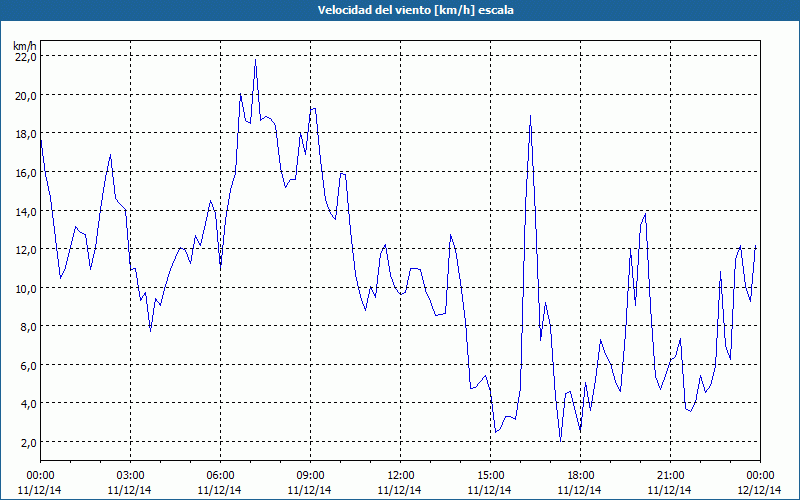
Task: Click the 21:00 time label on x-axis
Action: pos(670,476)
